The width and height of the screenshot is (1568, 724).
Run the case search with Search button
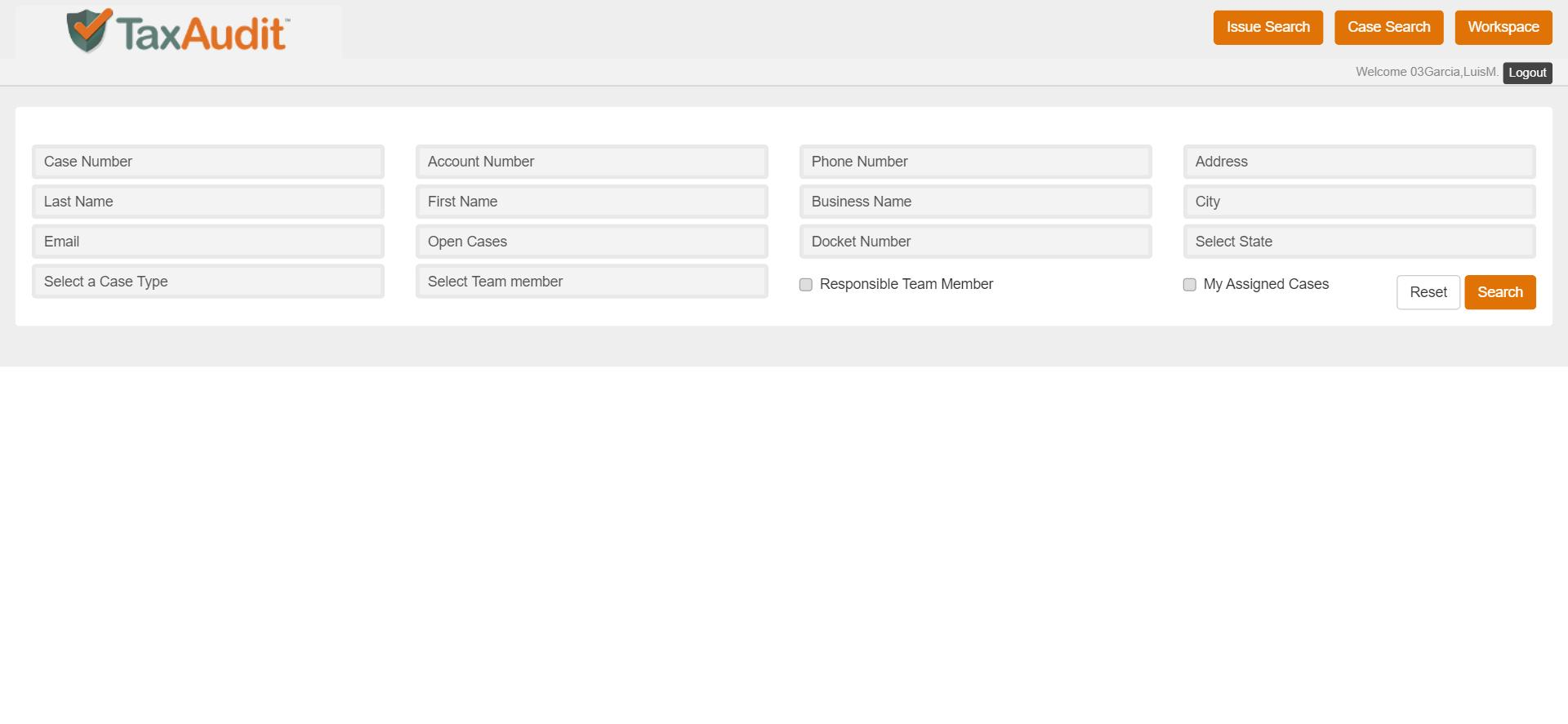(1500, 292)
